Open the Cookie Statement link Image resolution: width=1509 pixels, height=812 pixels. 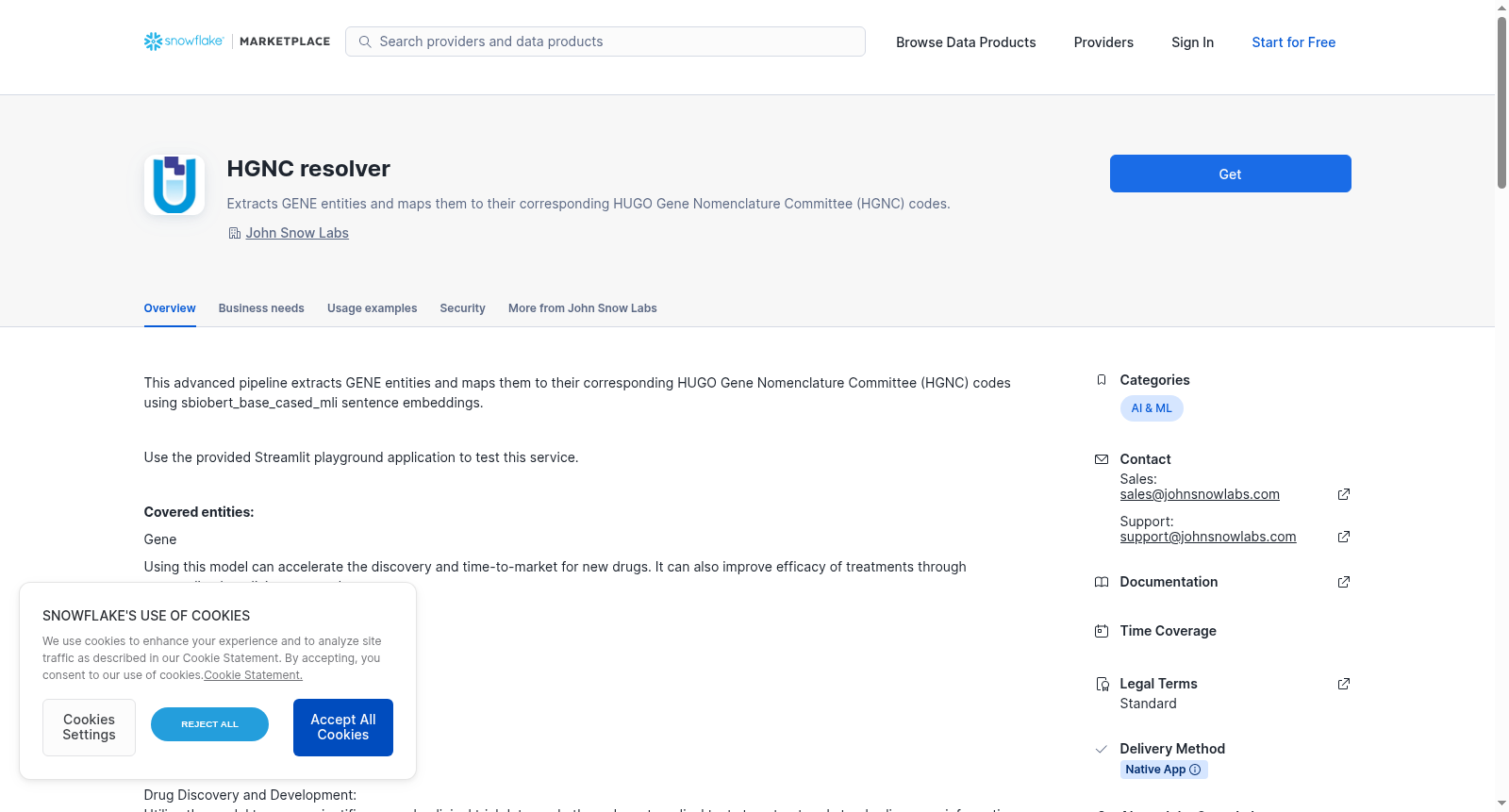[253, 675]
